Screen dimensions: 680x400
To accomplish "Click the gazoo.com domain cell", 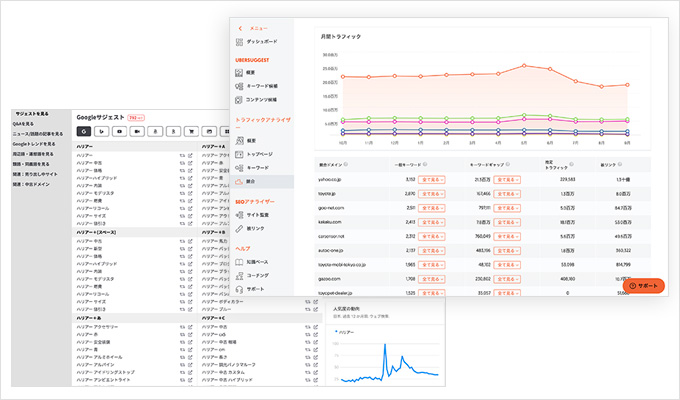I will 329,279.
